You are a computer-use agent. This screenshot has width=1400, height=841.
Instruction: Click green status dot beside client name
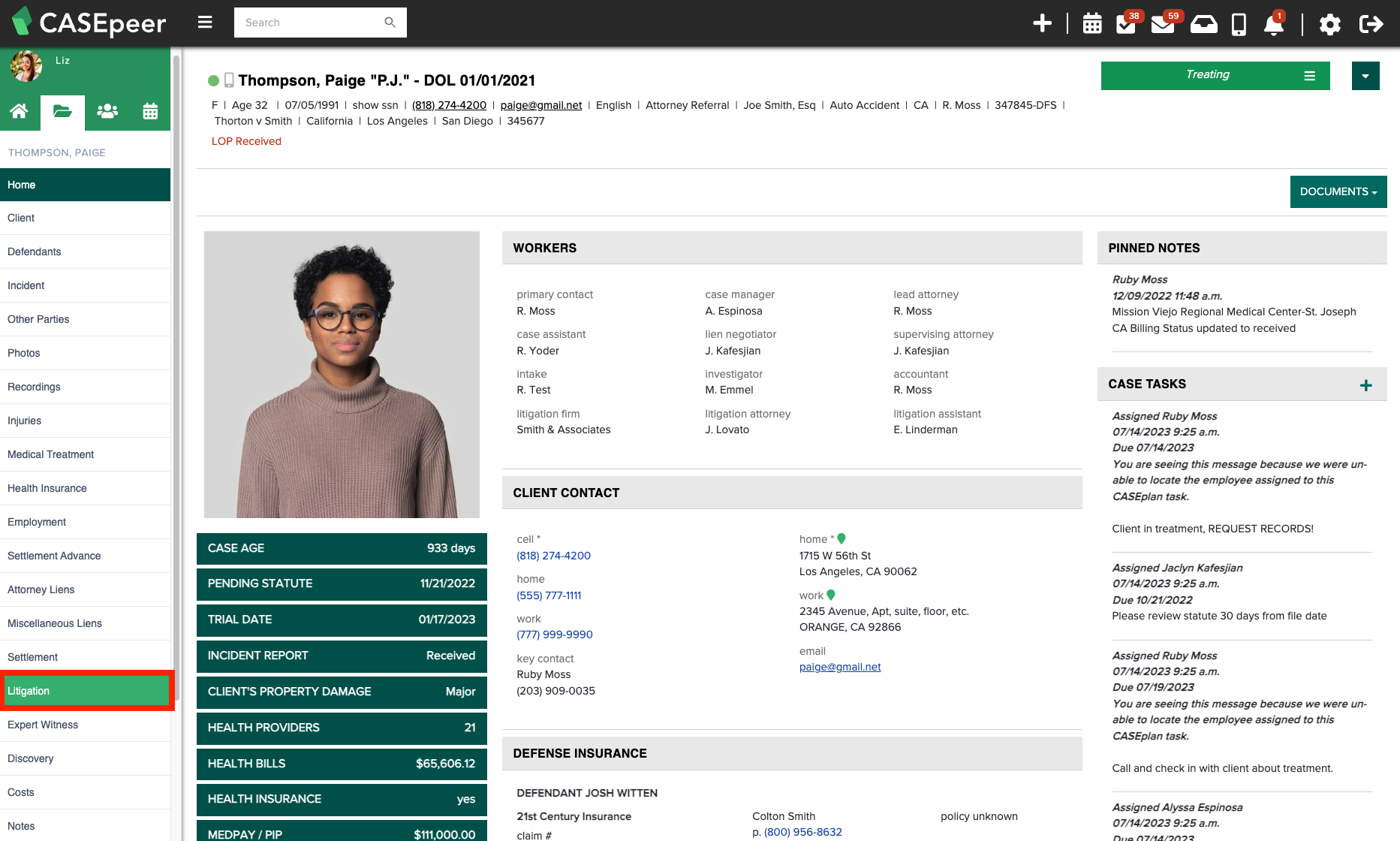pos(213,80)
